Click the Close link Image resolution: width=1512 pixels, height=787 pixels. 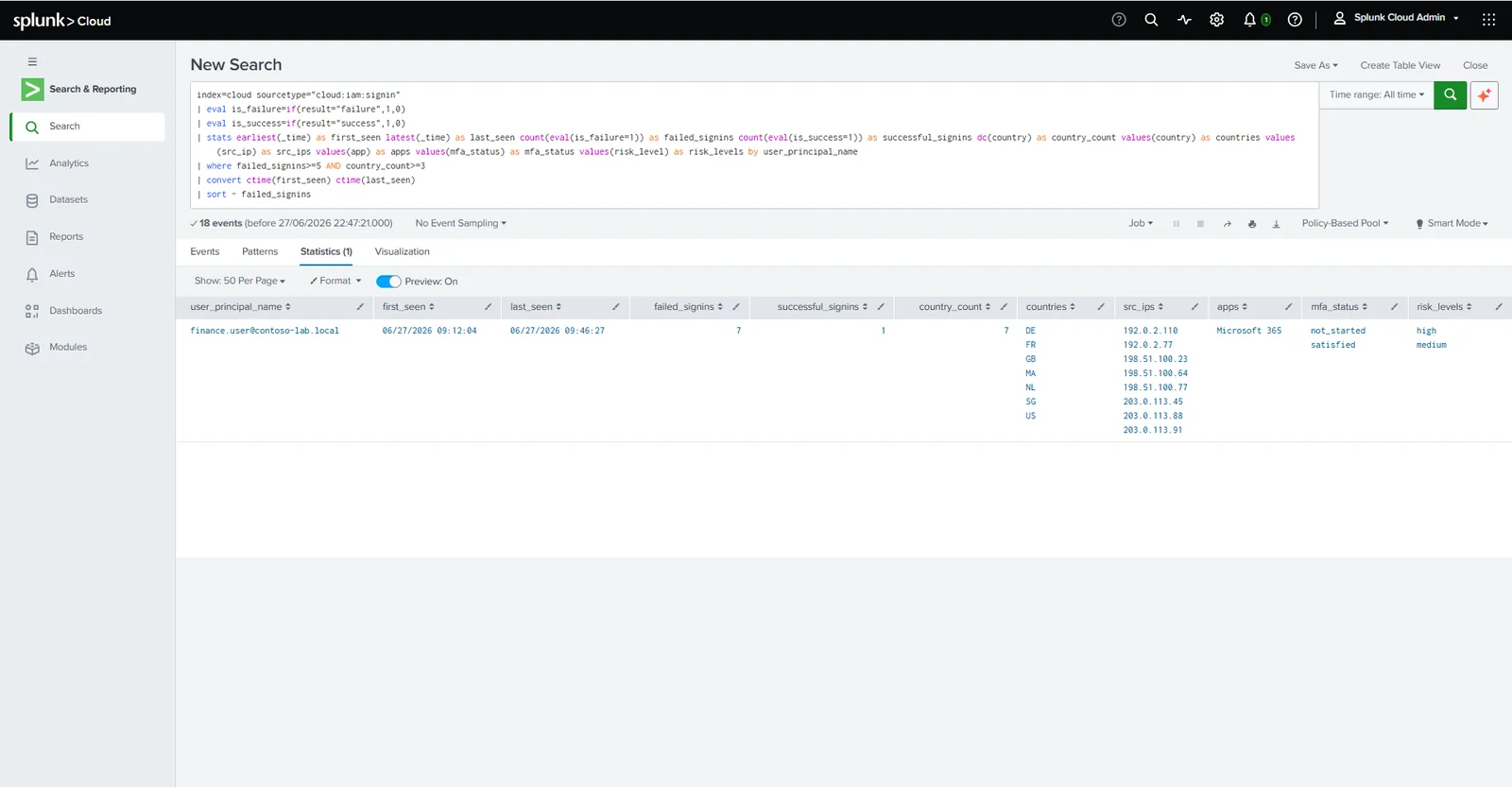pos(1475,65)
